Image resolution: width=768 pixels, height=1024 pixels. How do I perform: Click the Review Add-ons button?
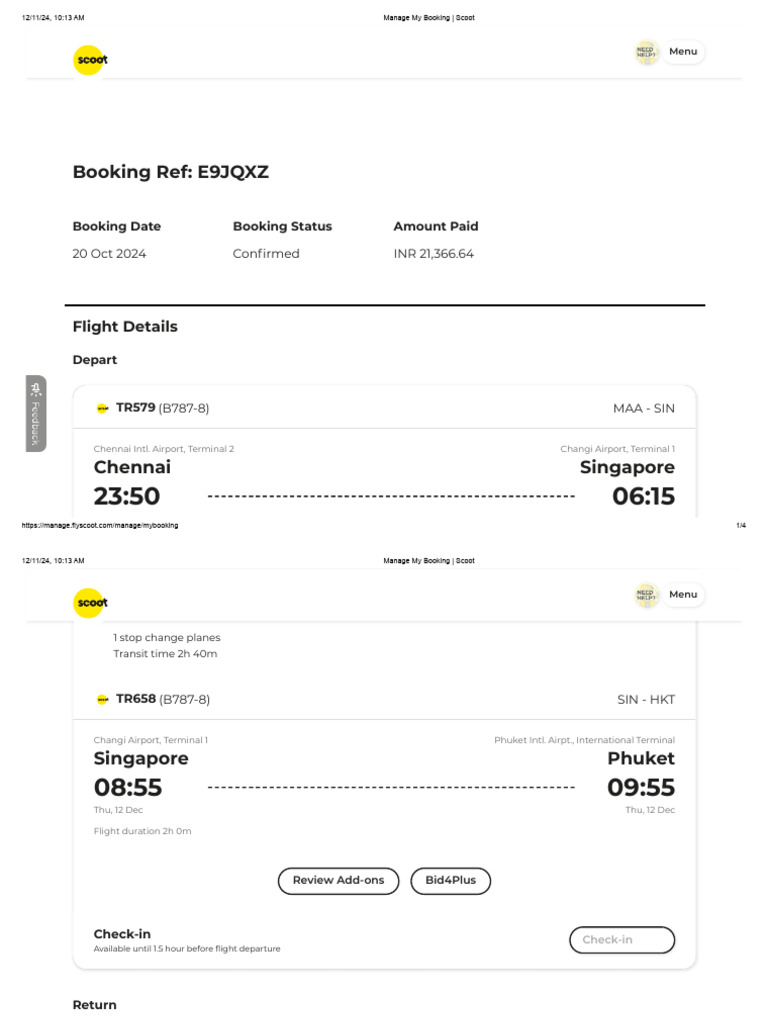pyautogui.click(x=338, y=881)
